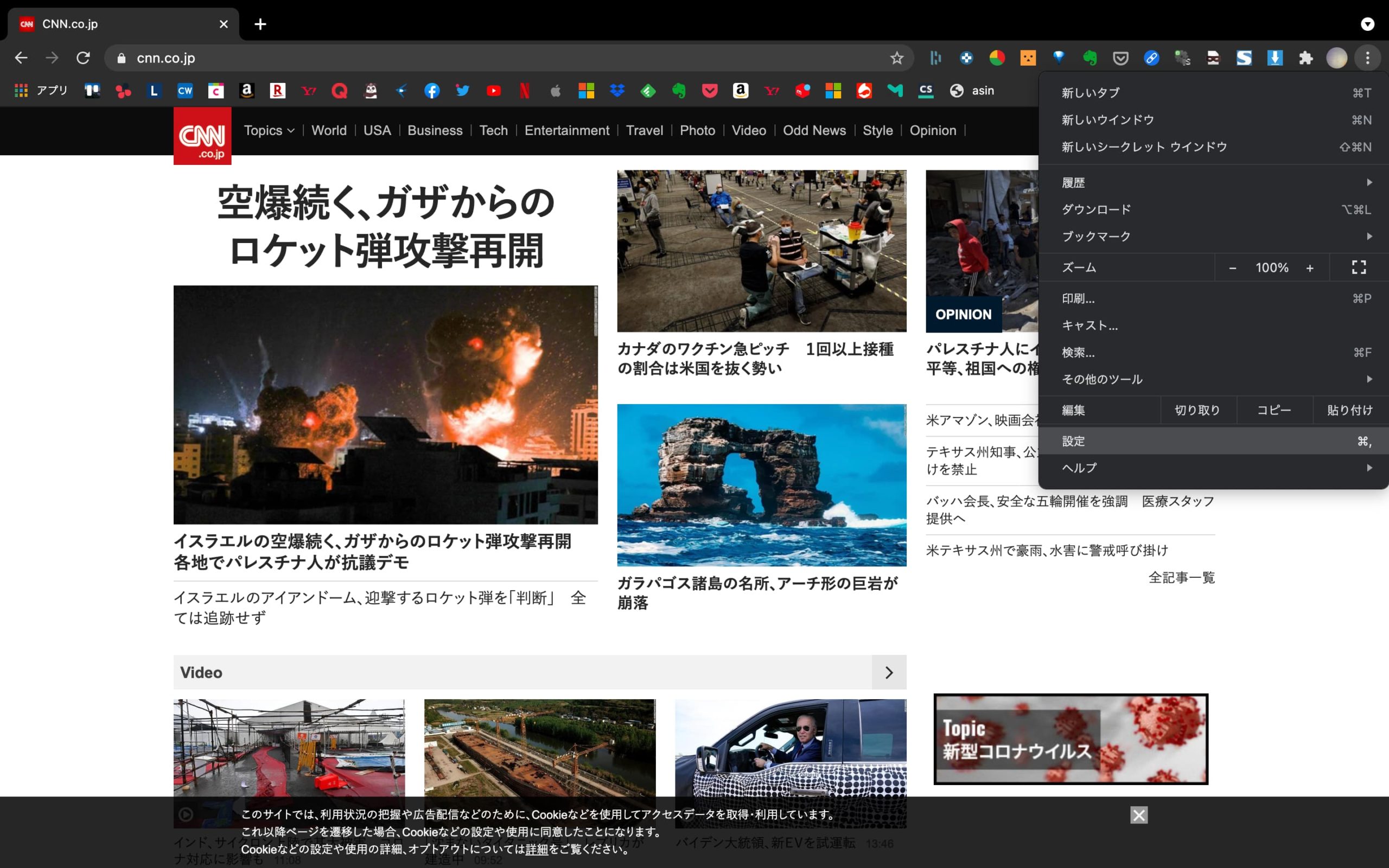Go back using the browser back arrow
Viewport: 1389px width, 868px height.
click(21, 58)
